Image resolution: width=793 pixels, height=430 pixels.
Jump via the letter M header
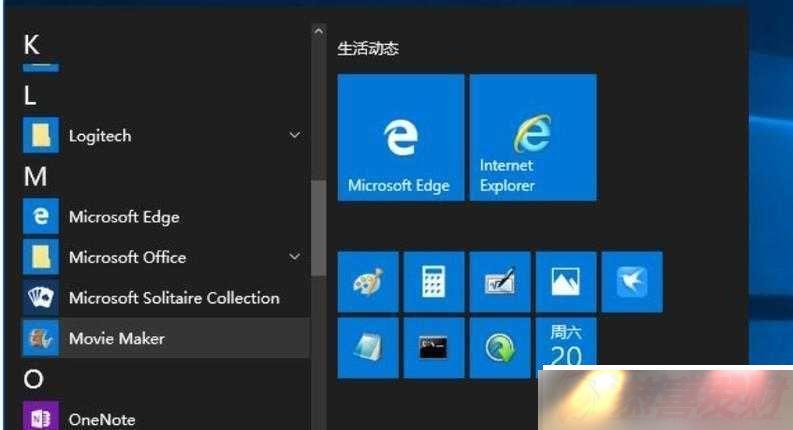(35, 177)
